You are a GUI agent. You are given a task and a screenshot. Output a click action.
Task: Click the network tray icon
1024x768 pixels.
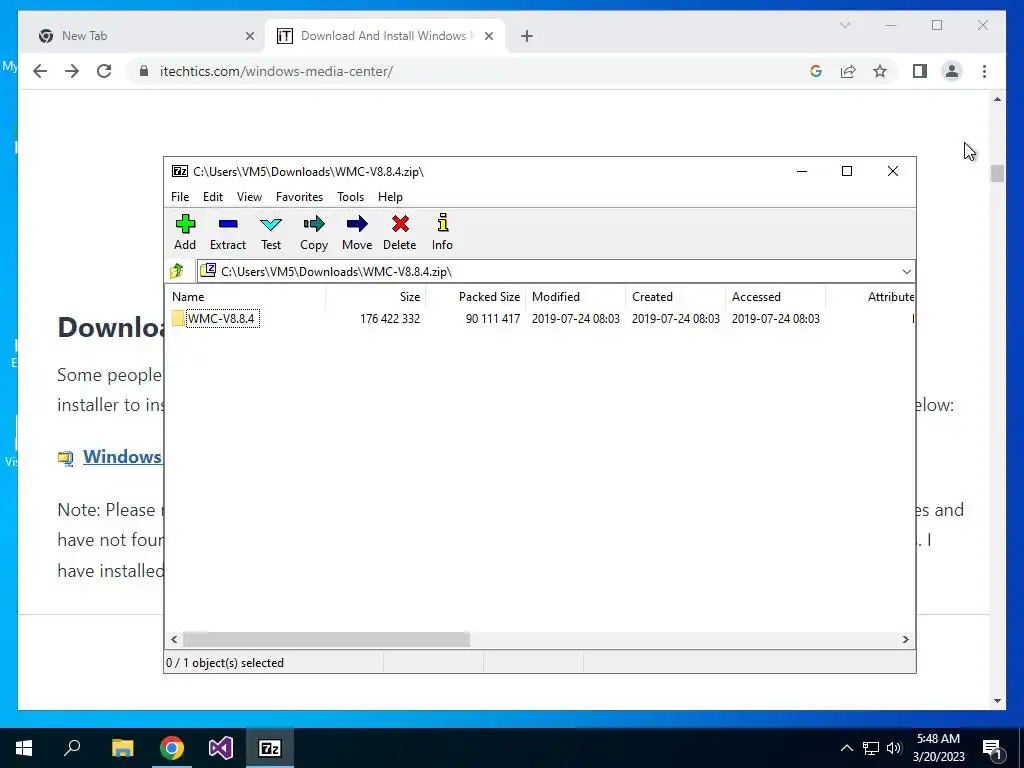point(871,748)
